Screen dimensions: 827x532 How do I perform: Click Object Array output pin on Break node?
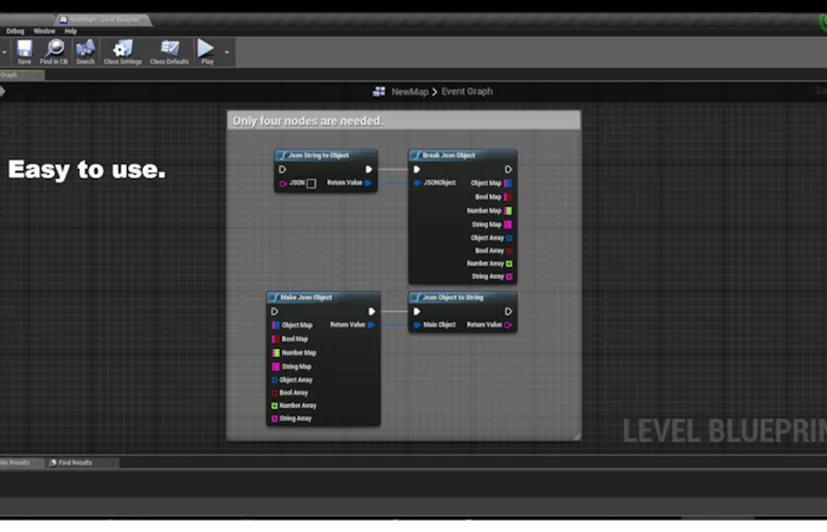pos(509,238)
